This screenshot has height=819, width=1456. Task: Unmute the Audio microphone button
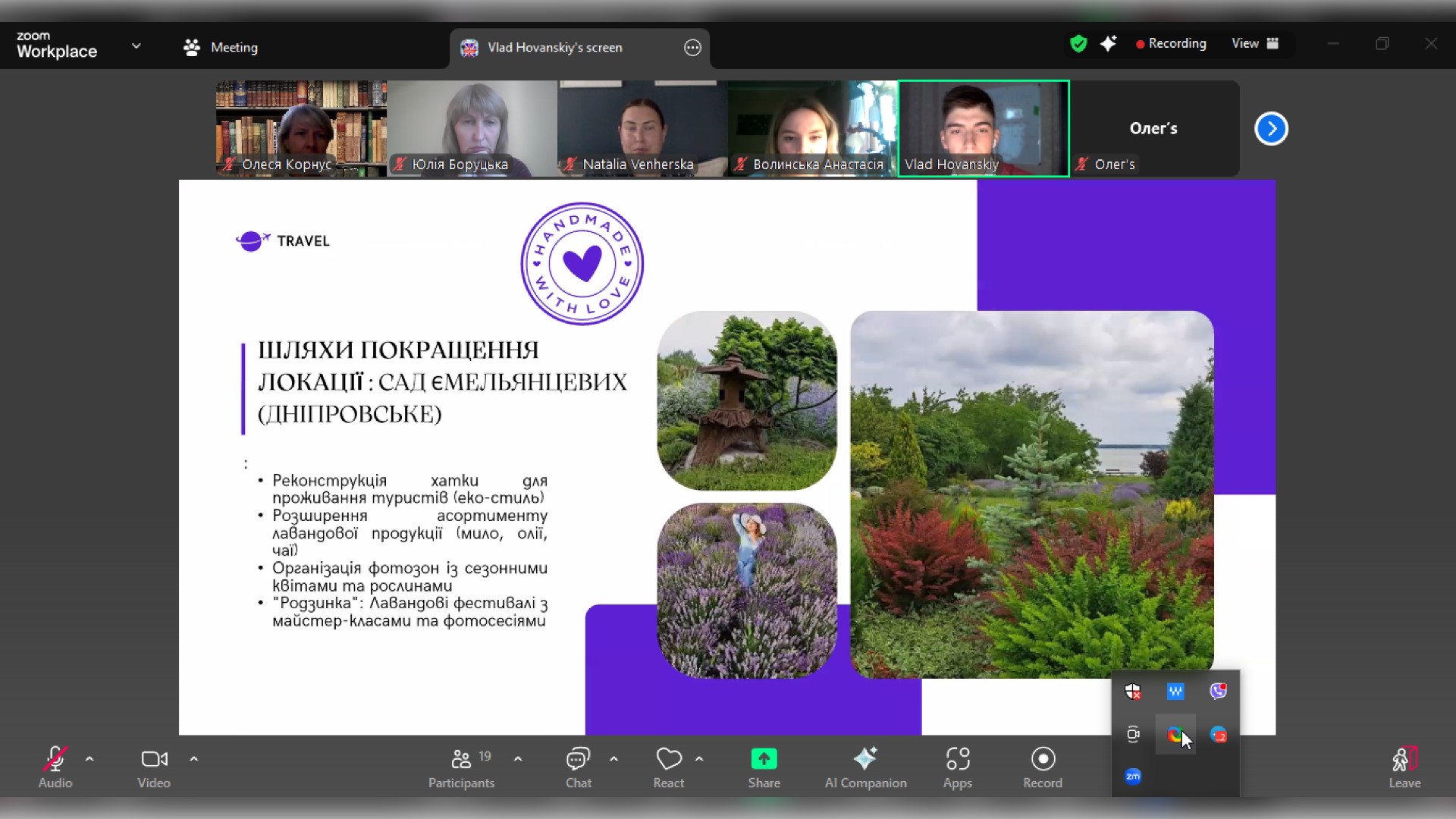click(x=55, y=767)
